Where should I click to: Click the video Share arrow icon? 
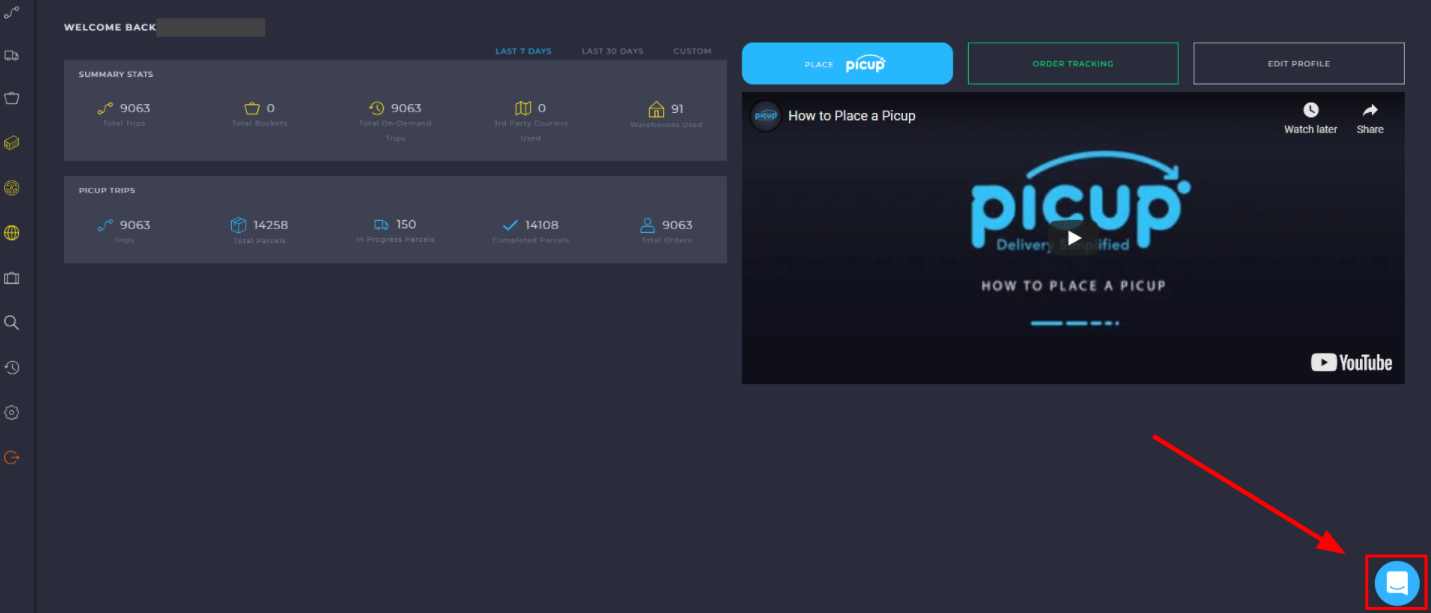1370,110
